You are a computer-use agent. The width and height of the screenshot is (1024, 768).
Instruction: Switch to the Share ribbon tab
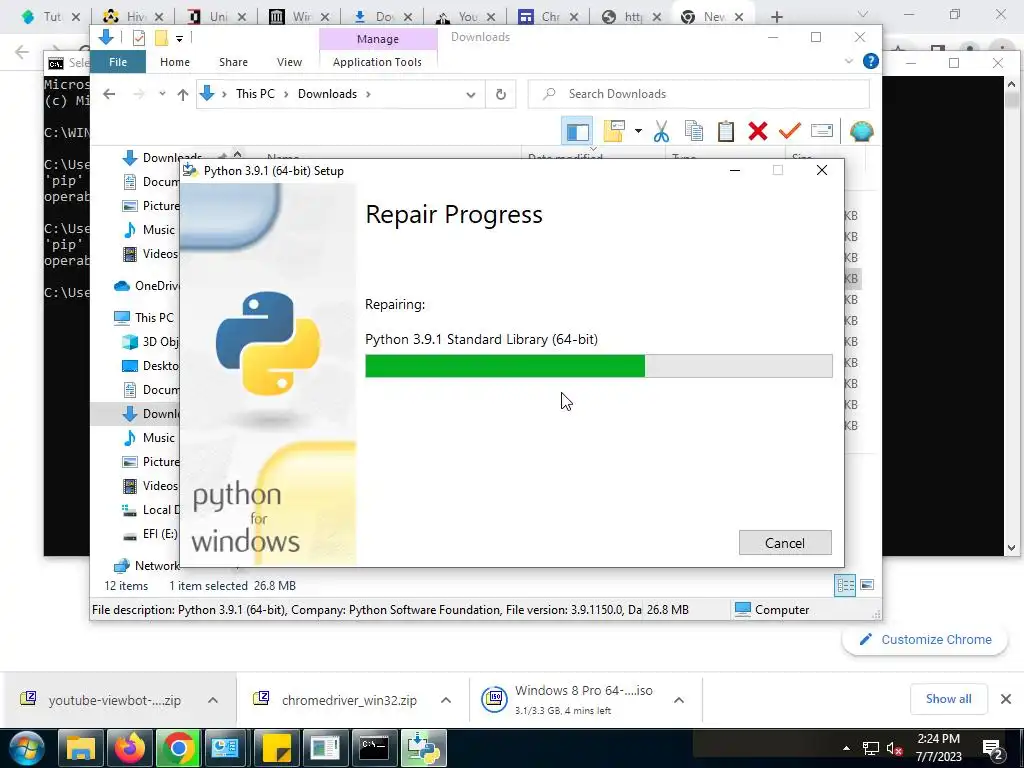point(233,62)
